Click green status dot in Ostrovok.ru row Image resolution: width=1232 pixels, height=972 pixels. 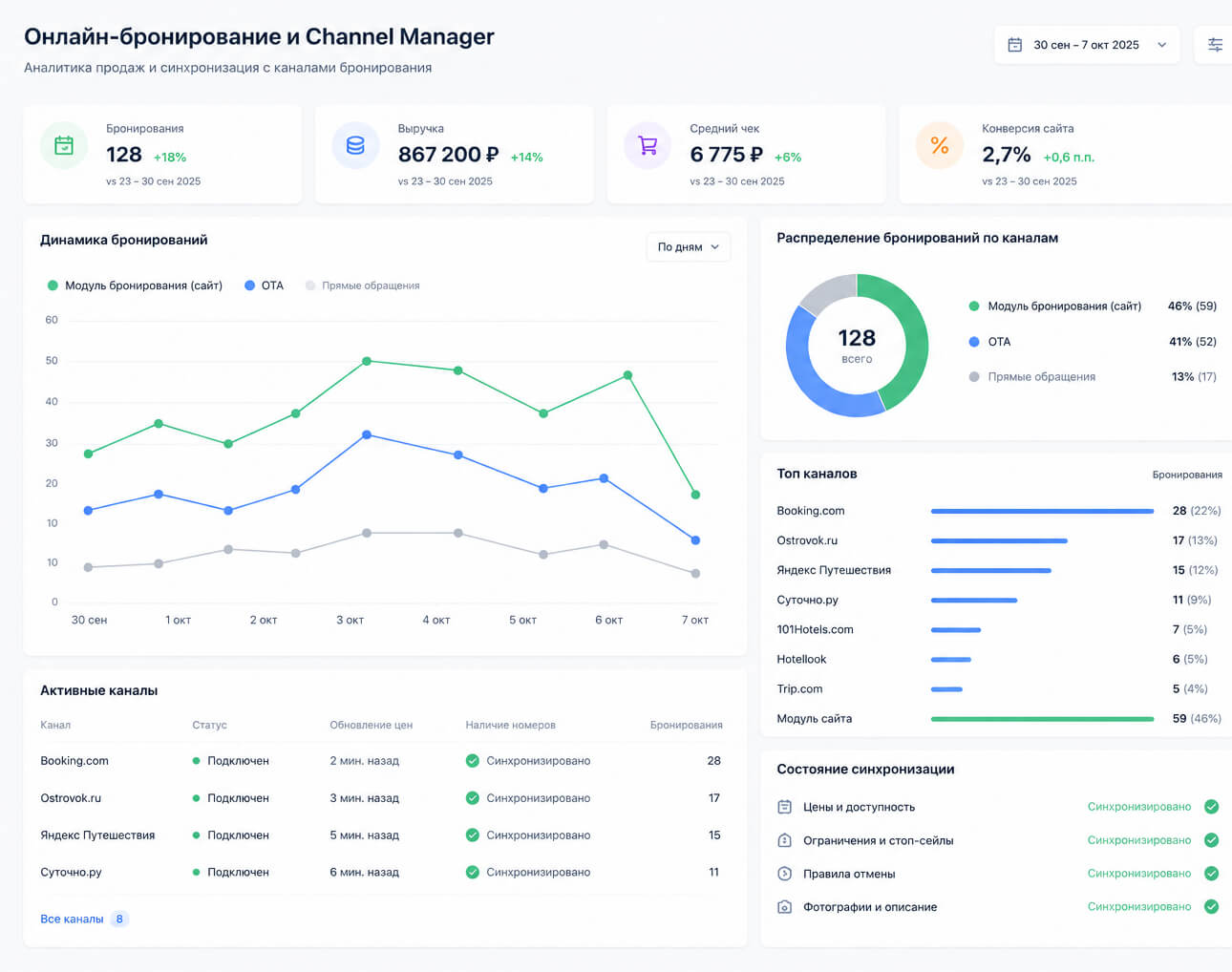(x=196, y=798)
